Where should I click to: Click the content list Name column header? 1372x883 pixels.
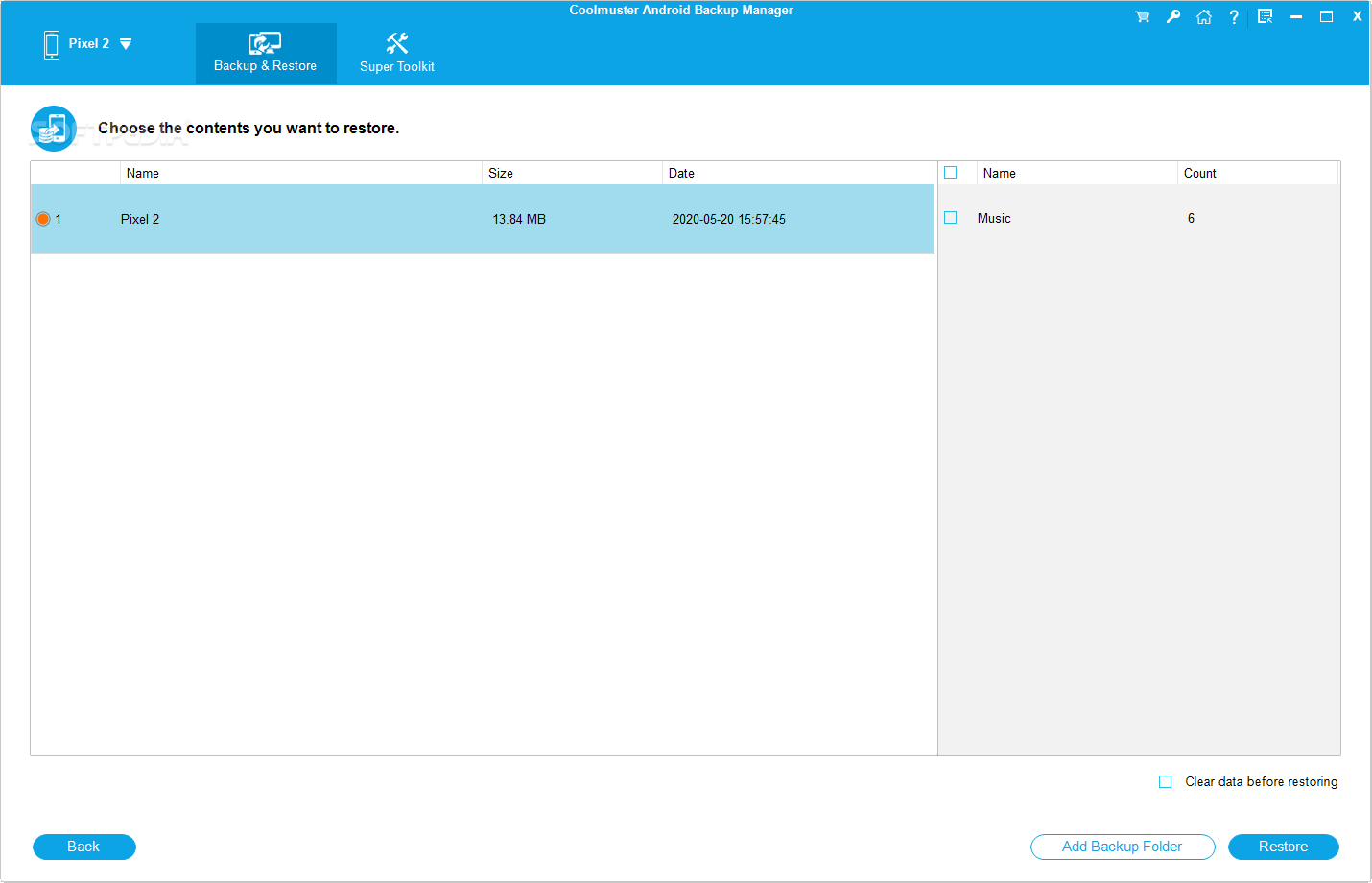pyautogui.click(x=1077, y=173)
